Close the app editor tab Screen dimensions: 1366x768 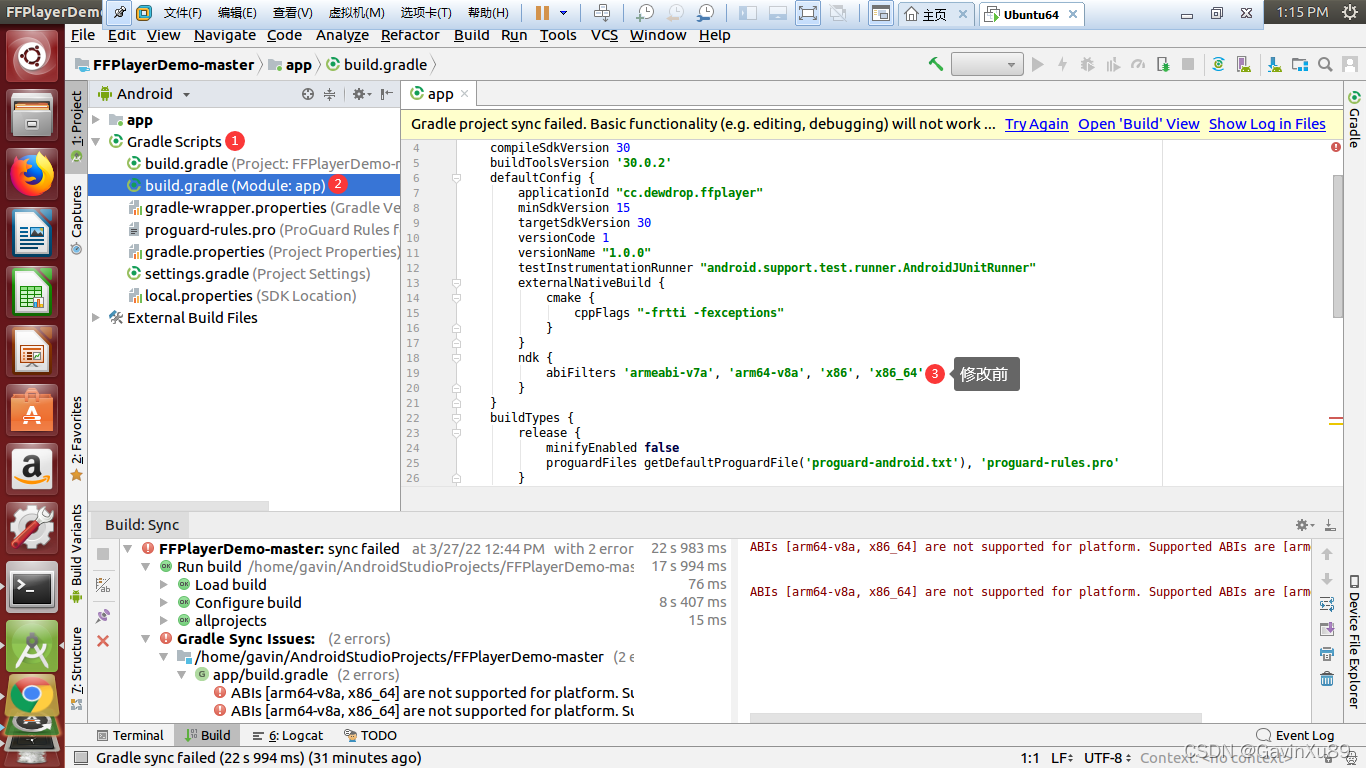(465, 94)
